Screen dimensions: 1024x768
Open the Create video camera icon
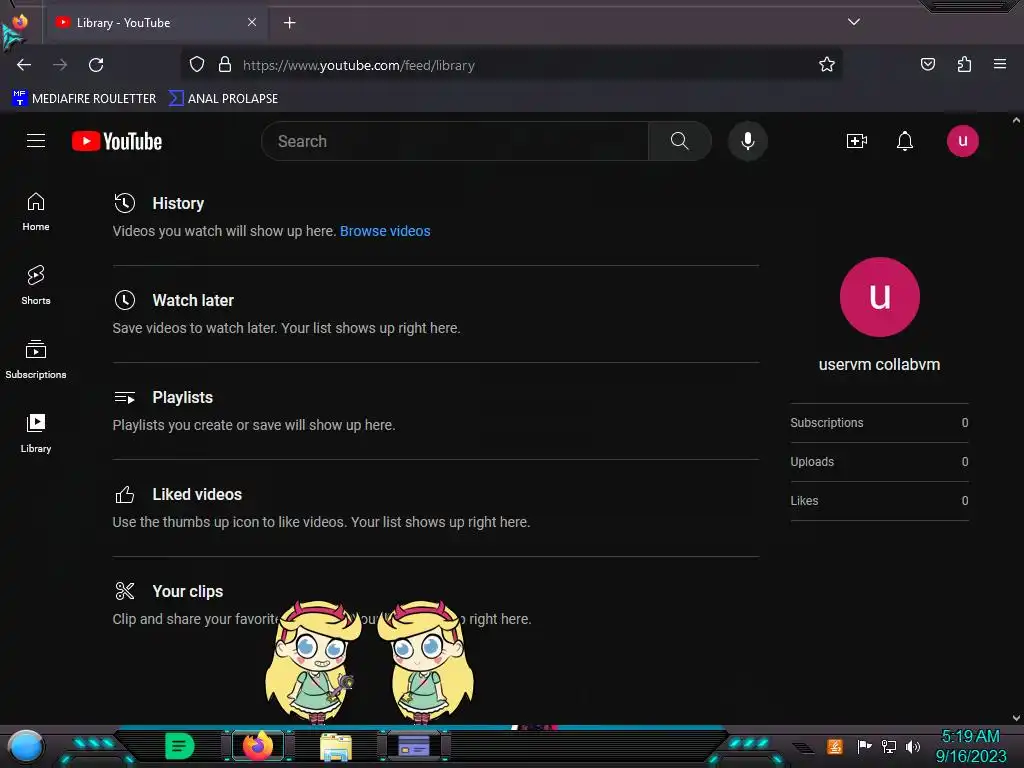[856, 141]
